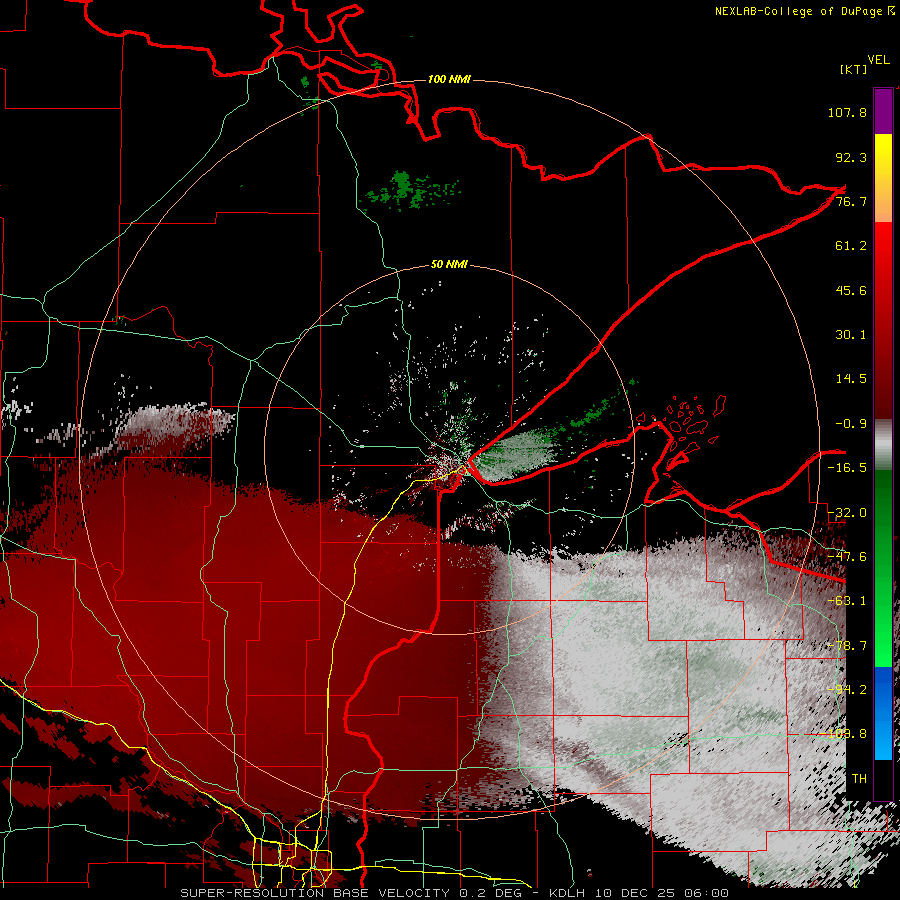Image resolution: width=900 pixels, height=900 pixels.
Task: Select the -63.1 velocity scale value
Action: 847,601
